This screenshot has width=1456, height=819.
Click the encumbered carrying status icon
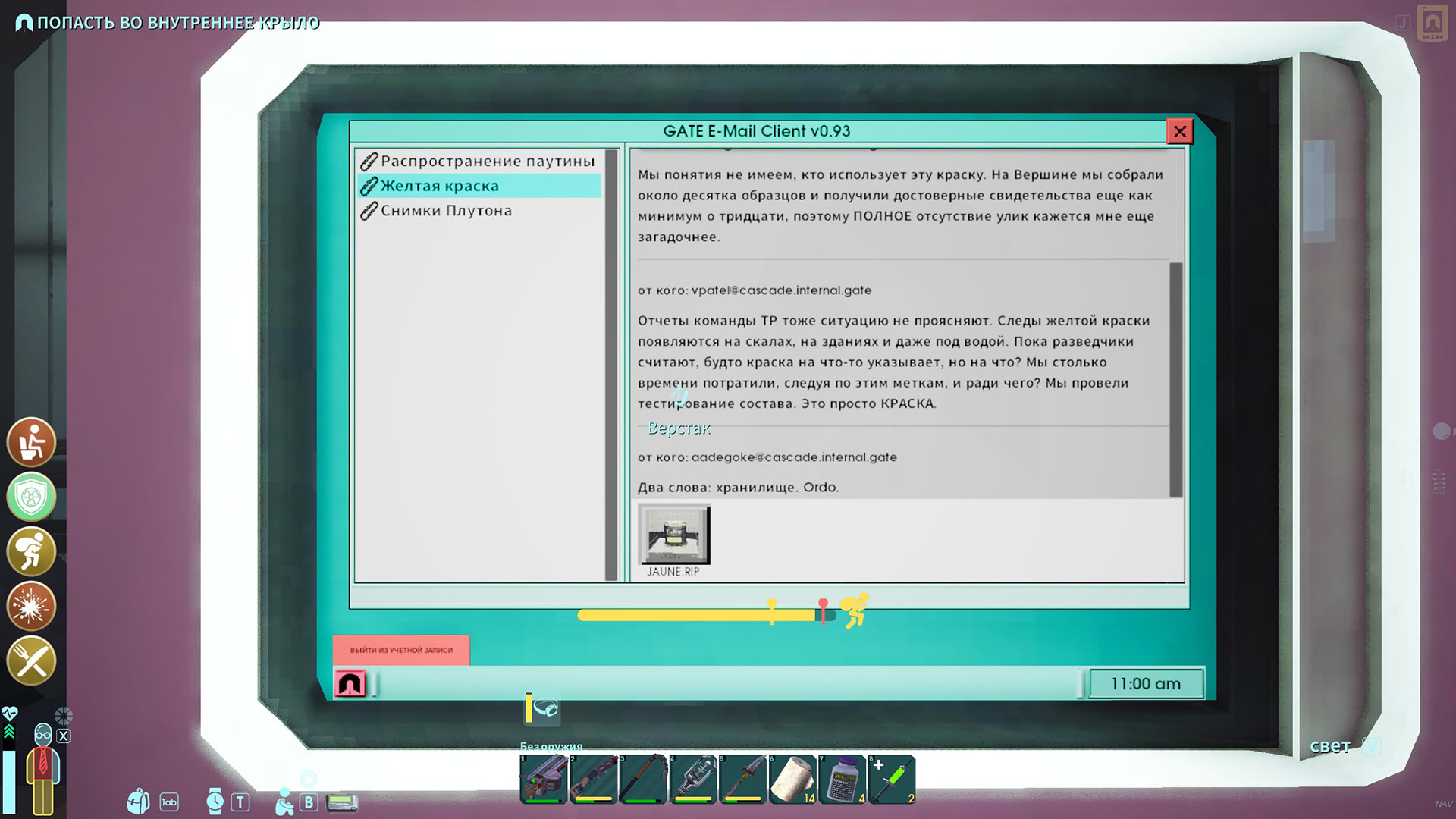coord(31,551)
